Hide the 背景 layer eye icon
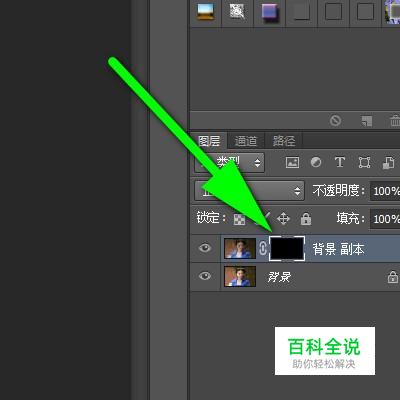The image size is (400, 400). point(205,276)
